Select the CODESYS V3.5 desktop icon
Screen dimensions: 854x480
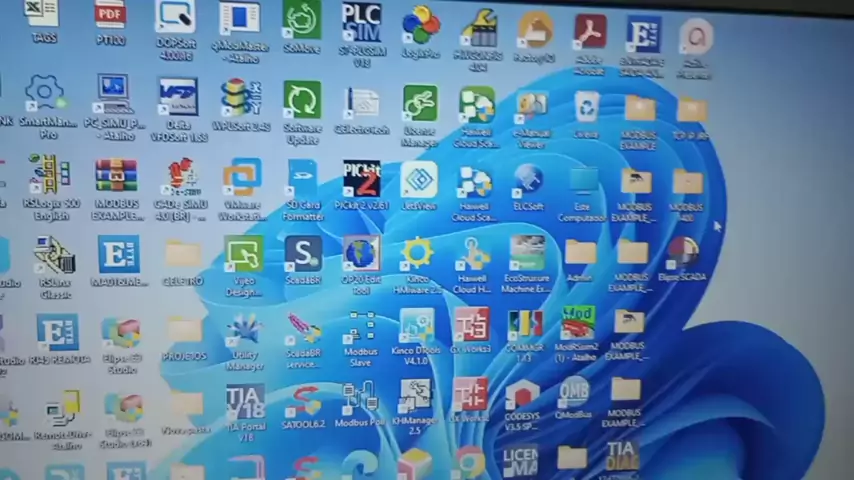pyautogui.click(x=521, y=398)
